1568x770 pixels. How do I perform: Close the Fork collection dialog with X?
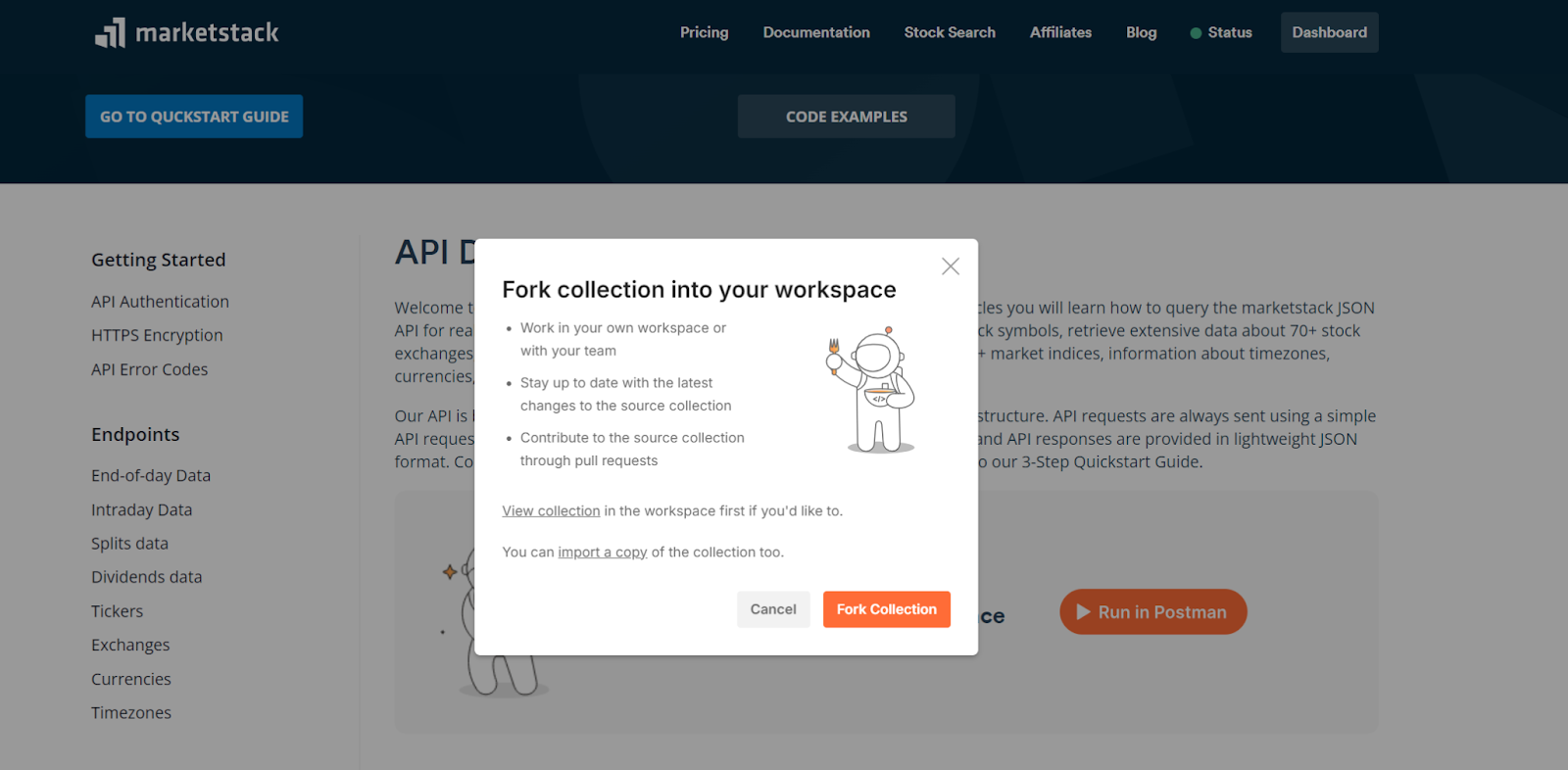coord(950,266)
